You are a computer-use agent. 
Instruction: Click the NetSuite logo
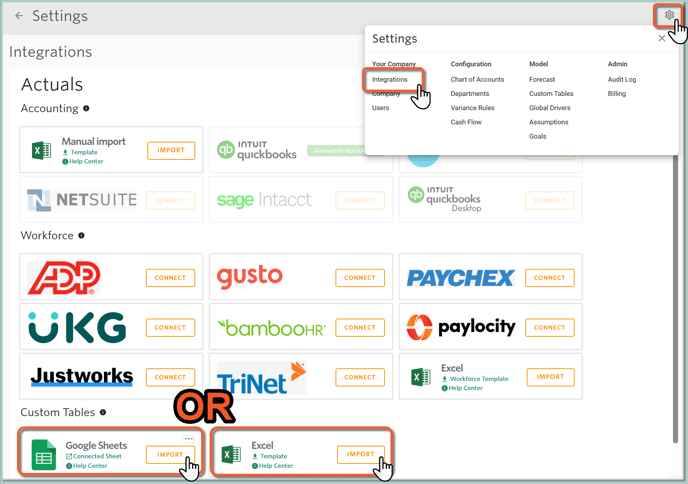82,200
